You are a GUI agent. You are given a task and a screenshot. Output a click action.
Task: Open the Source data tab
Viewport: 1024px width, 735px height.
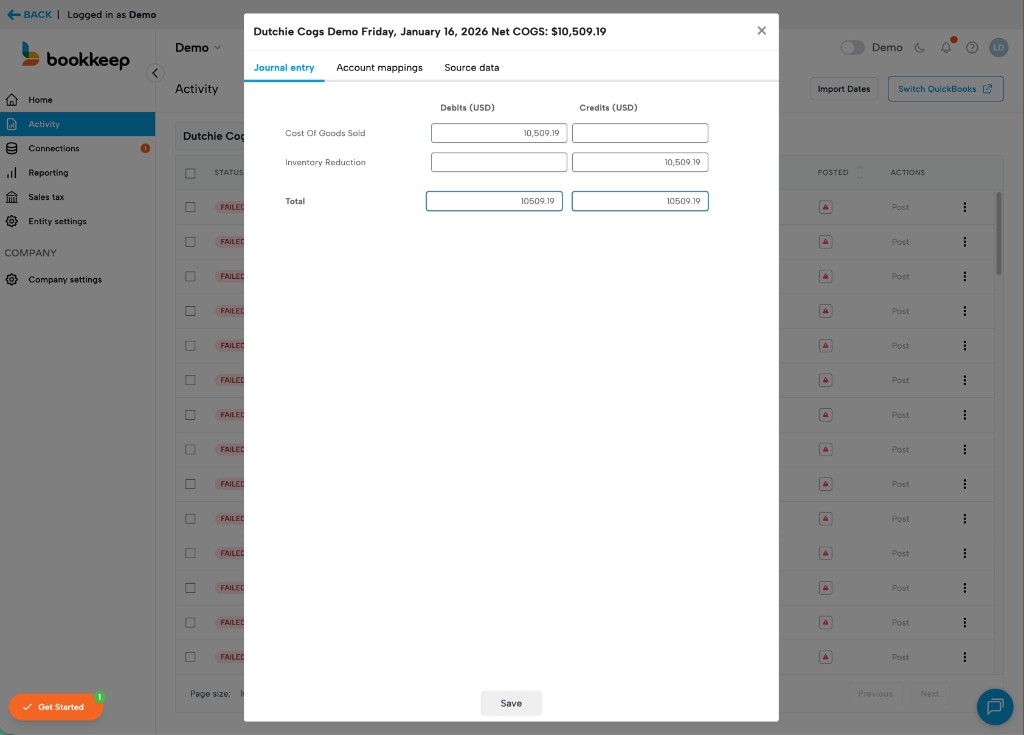tap(471, 68)
